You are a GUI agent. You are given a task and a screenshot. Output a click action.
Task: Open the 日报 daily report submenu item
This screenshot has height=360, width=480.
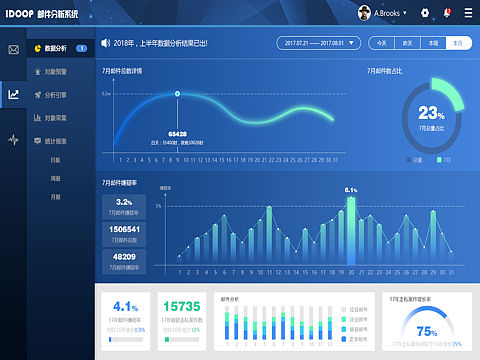(55, 160)
